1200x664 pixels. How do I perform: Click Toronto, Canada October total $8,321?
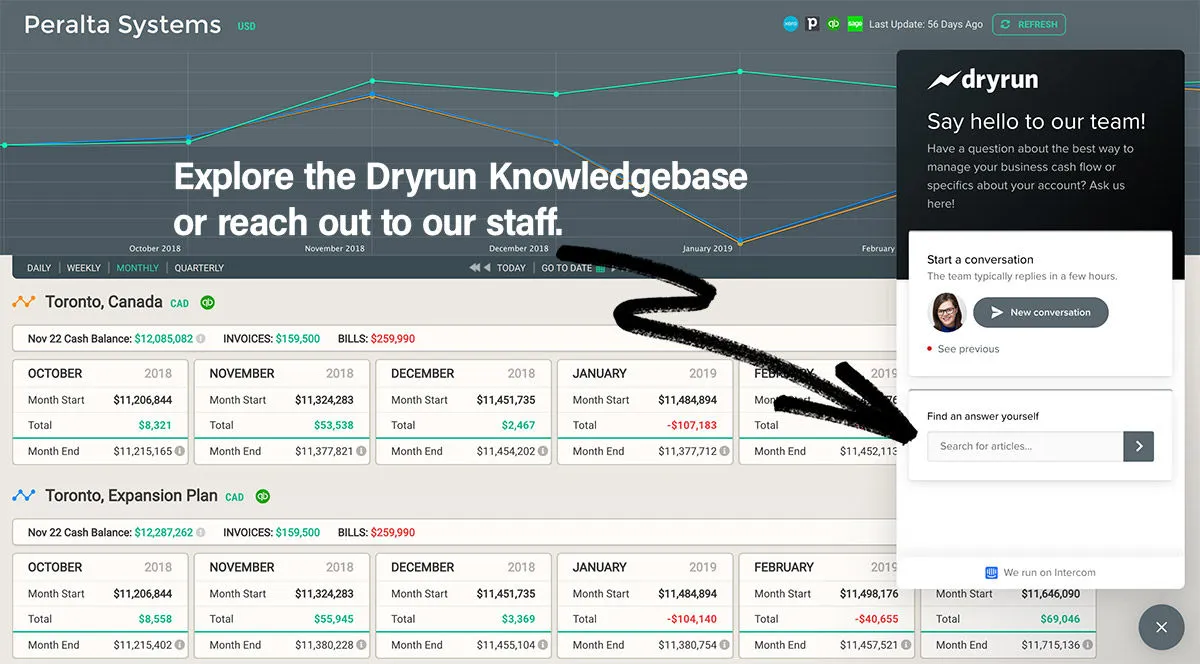[154, 425]
